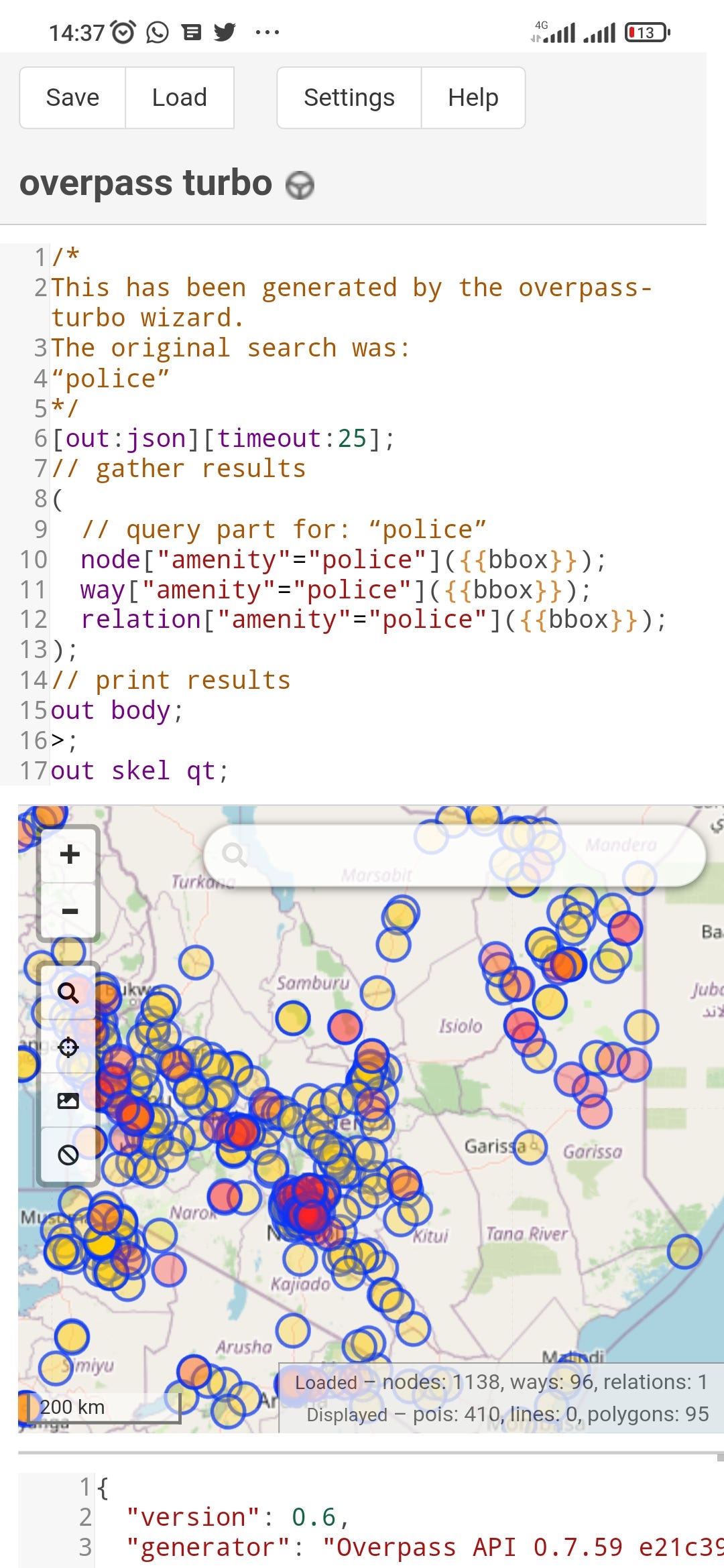Click the 4G signal strength icon
Viewport: 724px width, 1568px height.
(x=554, y=31)
